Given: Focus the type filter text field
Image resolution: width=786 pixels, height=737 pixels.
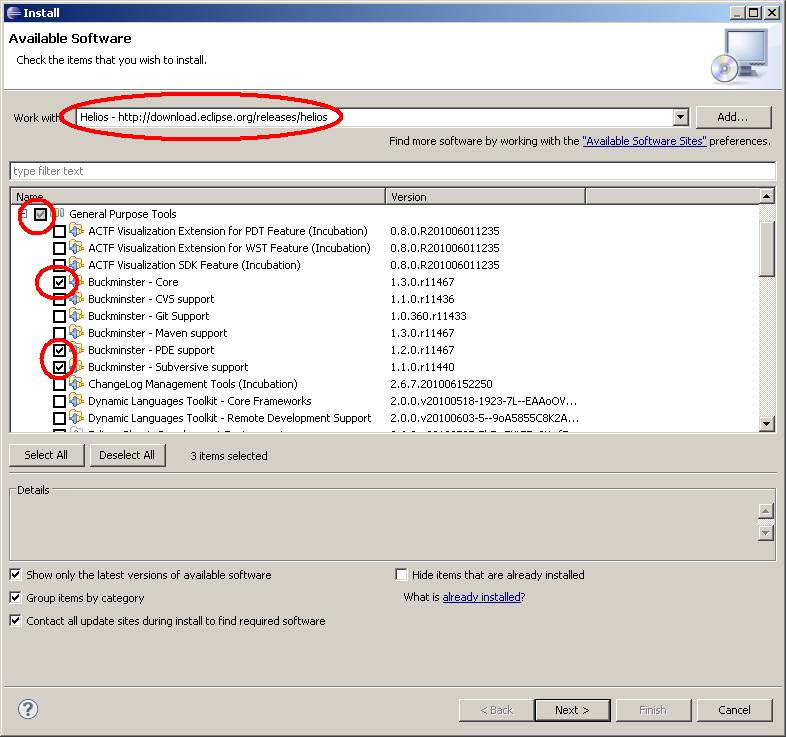Looking at the screenshot, I should pos(392,171).
